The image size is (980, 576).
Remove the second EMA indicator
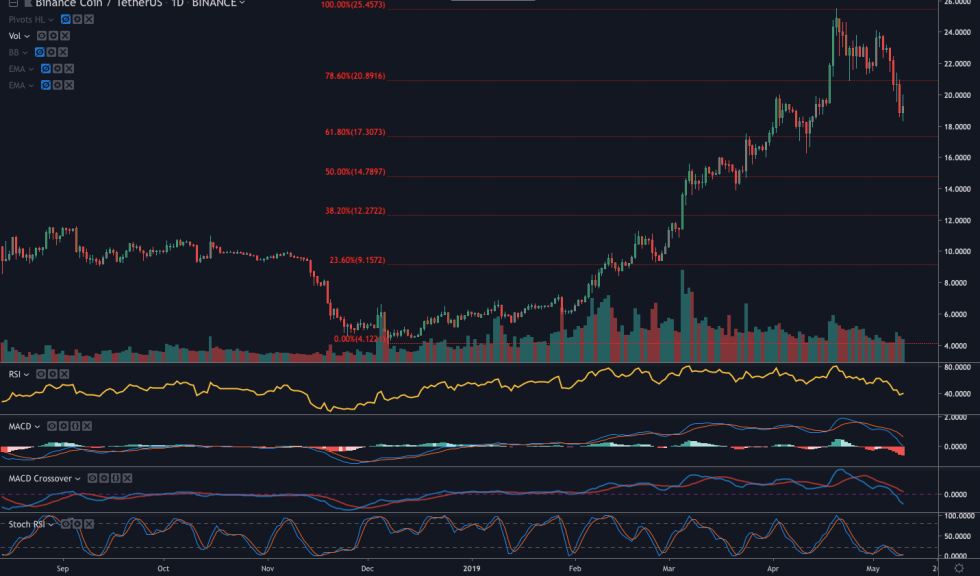pos(68,85)
